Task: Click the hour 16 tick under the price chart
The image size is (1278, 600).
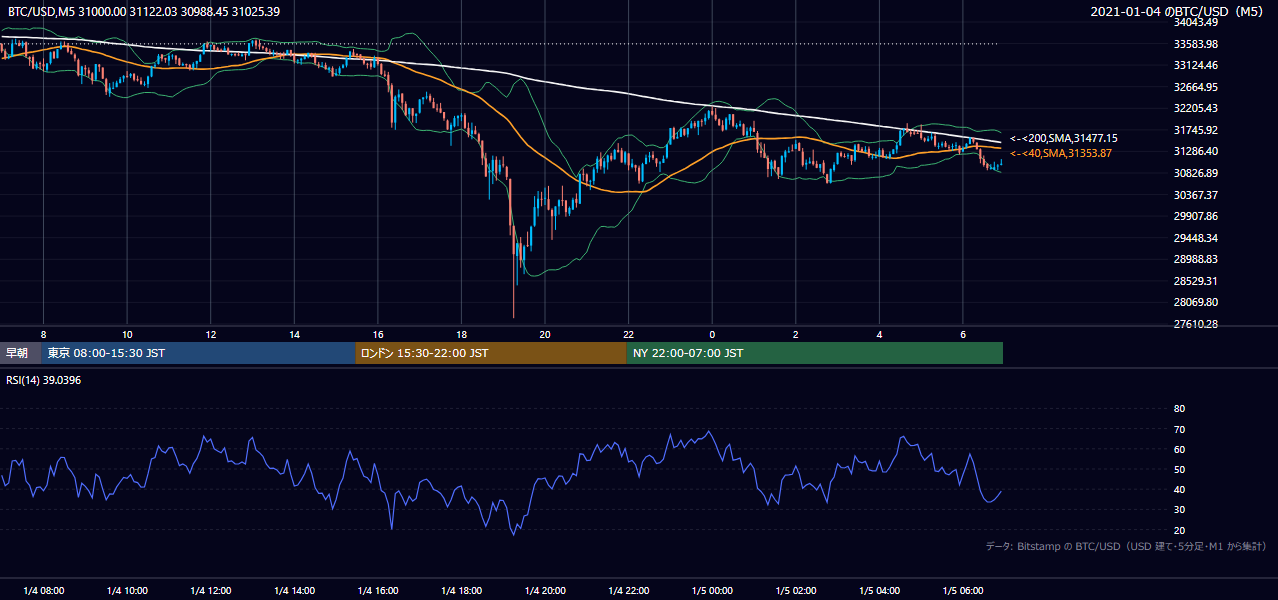Action: 378,333
